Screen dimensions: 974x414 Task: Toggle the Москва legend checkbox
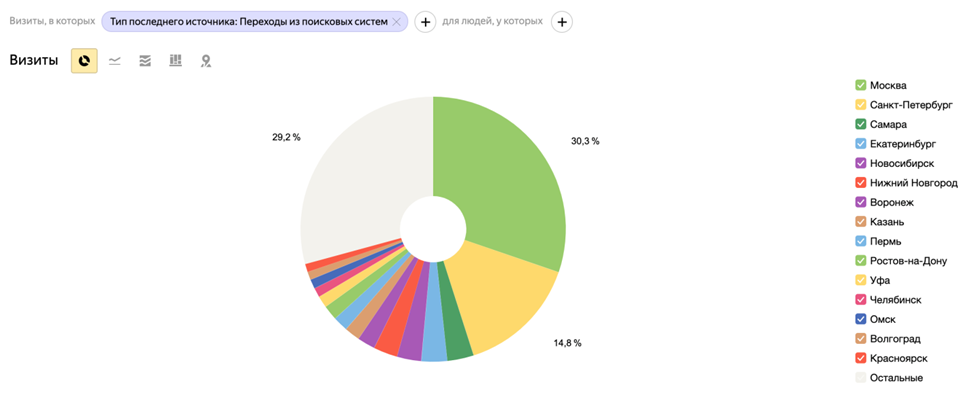(x=860, y=85)
